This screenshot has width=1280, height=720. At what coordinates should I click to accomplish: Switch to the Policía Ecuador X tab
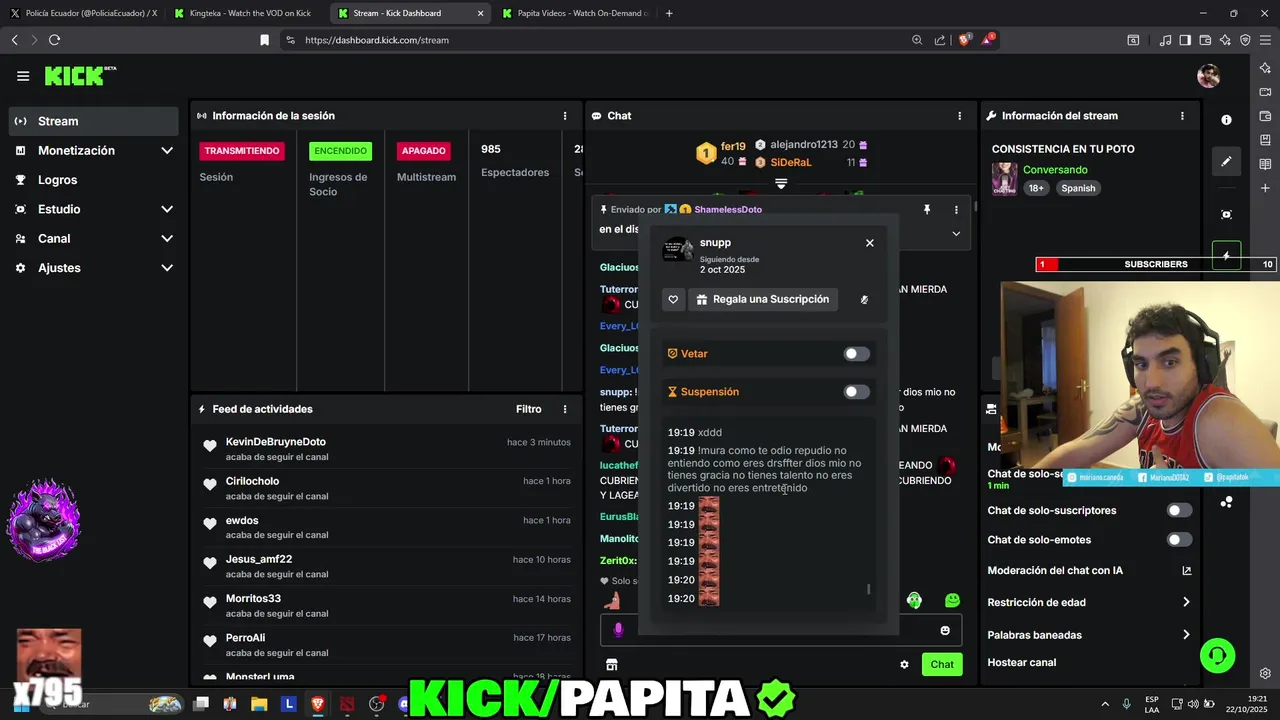pyautogui.click(x=82, y=13)
